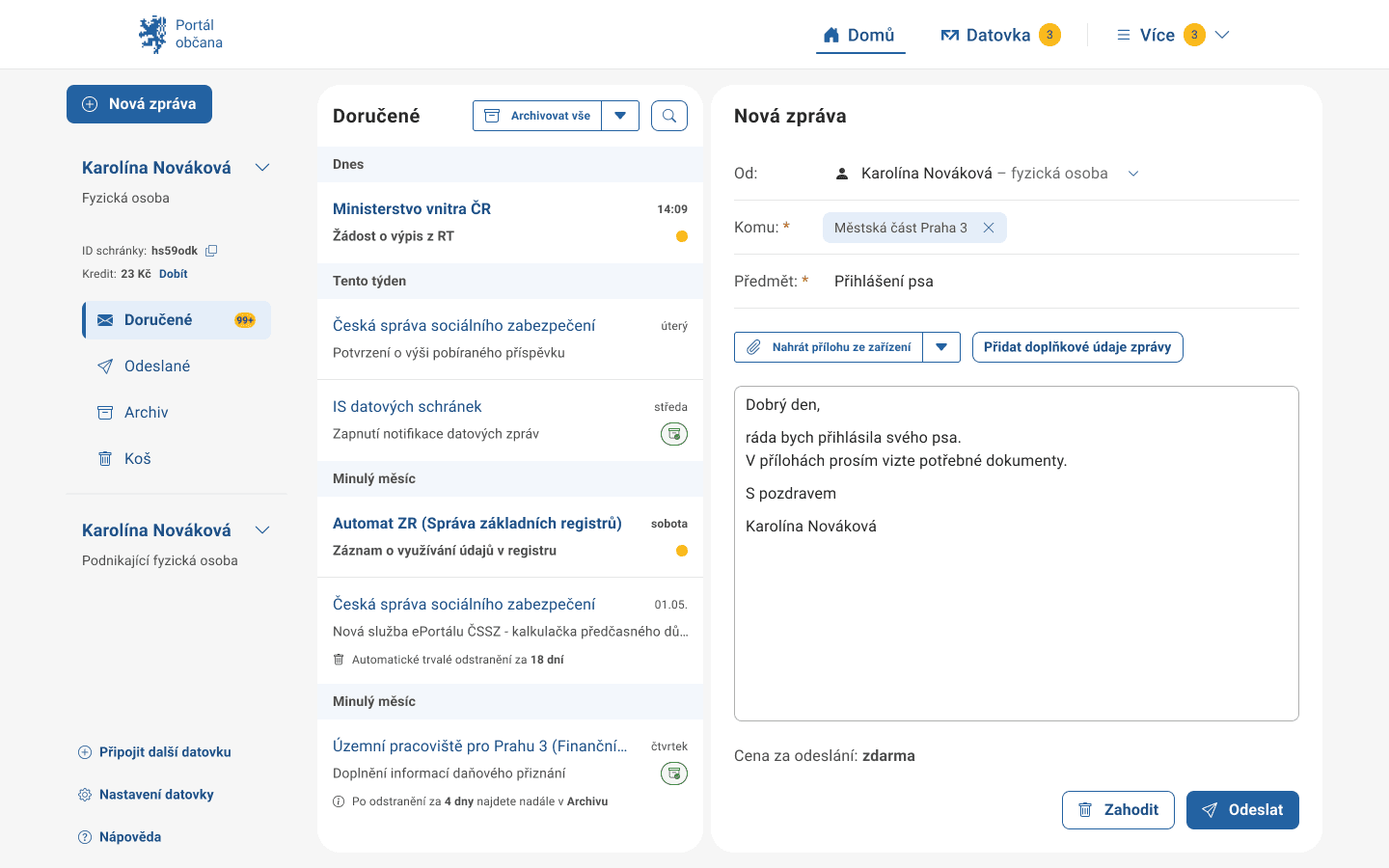Screen dimensions: 1389x868
Task: Click the Předmět subject field
Action: [x=1061, y=282]
